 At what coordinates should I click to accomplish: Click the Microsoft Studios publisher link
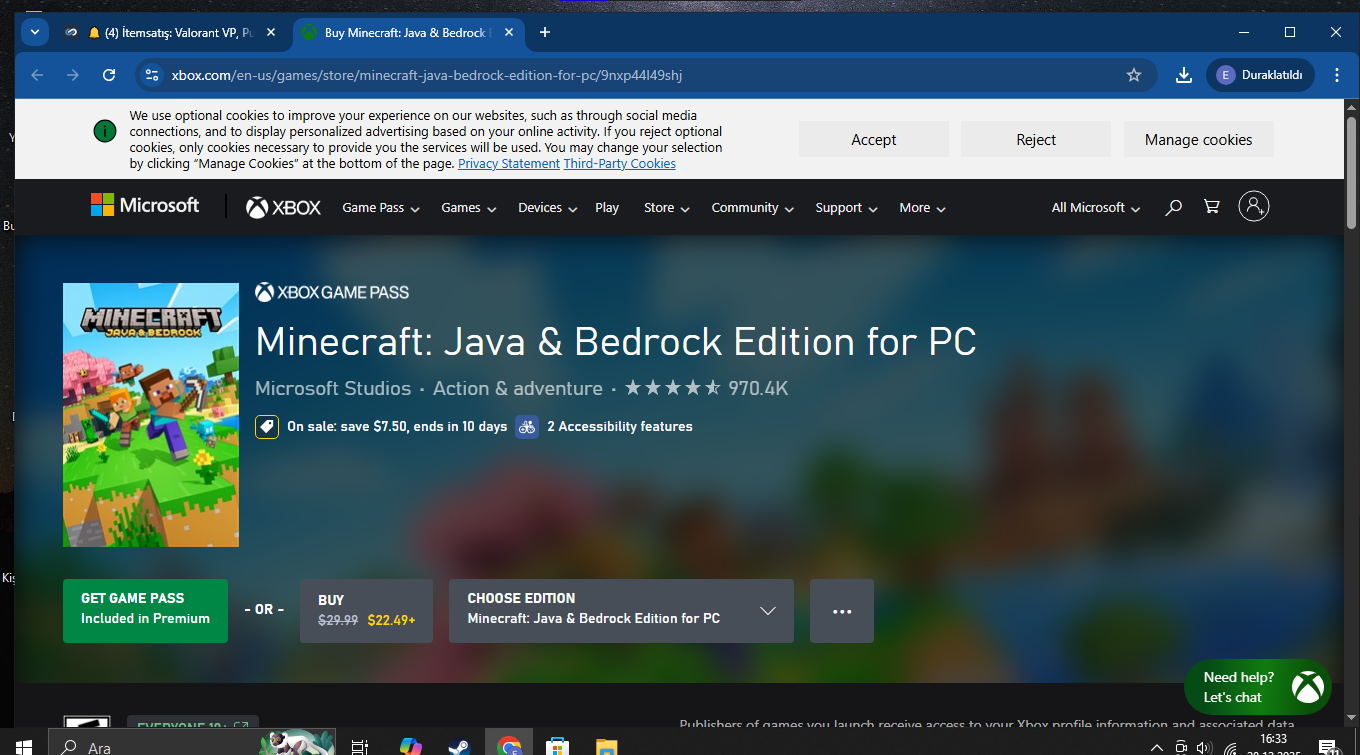[333, 388]
